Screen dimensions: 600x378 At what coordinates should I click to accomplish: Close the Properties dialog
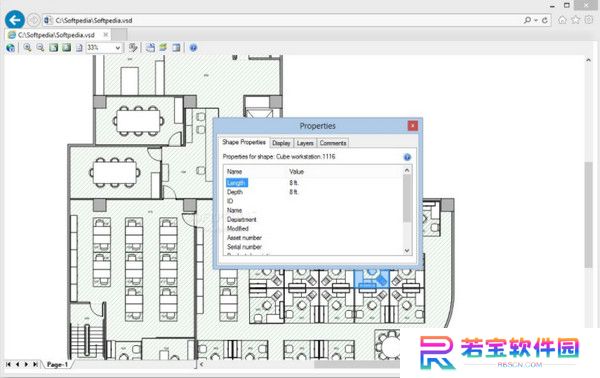(412, 125)
